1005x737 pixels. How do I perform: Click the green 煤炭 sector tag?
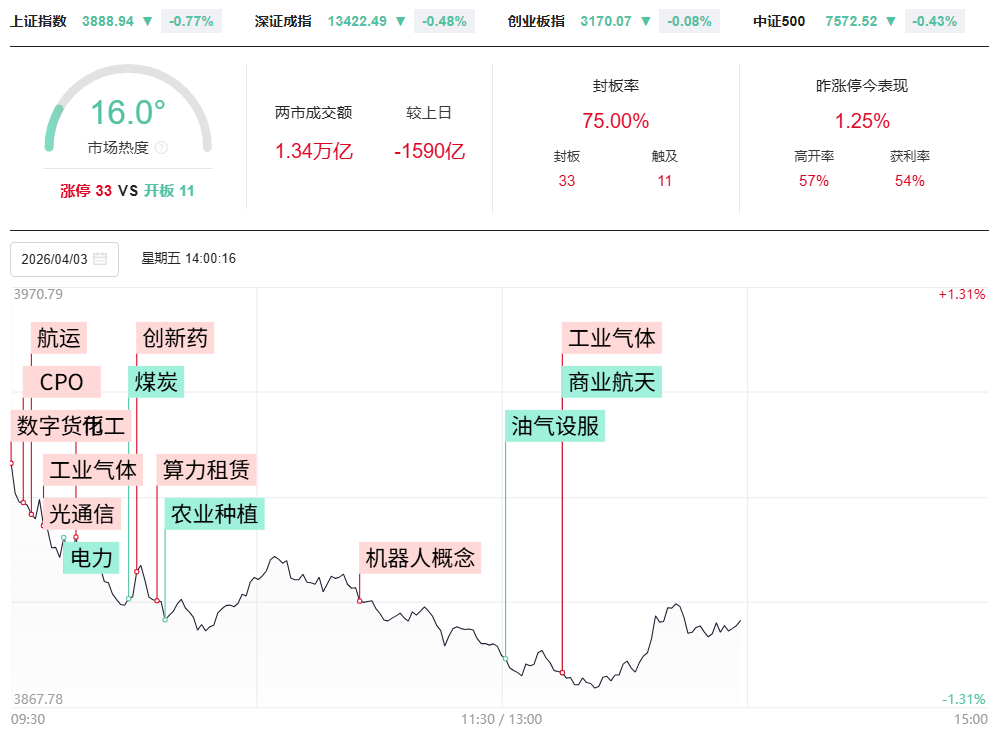[x=156, y=382]
